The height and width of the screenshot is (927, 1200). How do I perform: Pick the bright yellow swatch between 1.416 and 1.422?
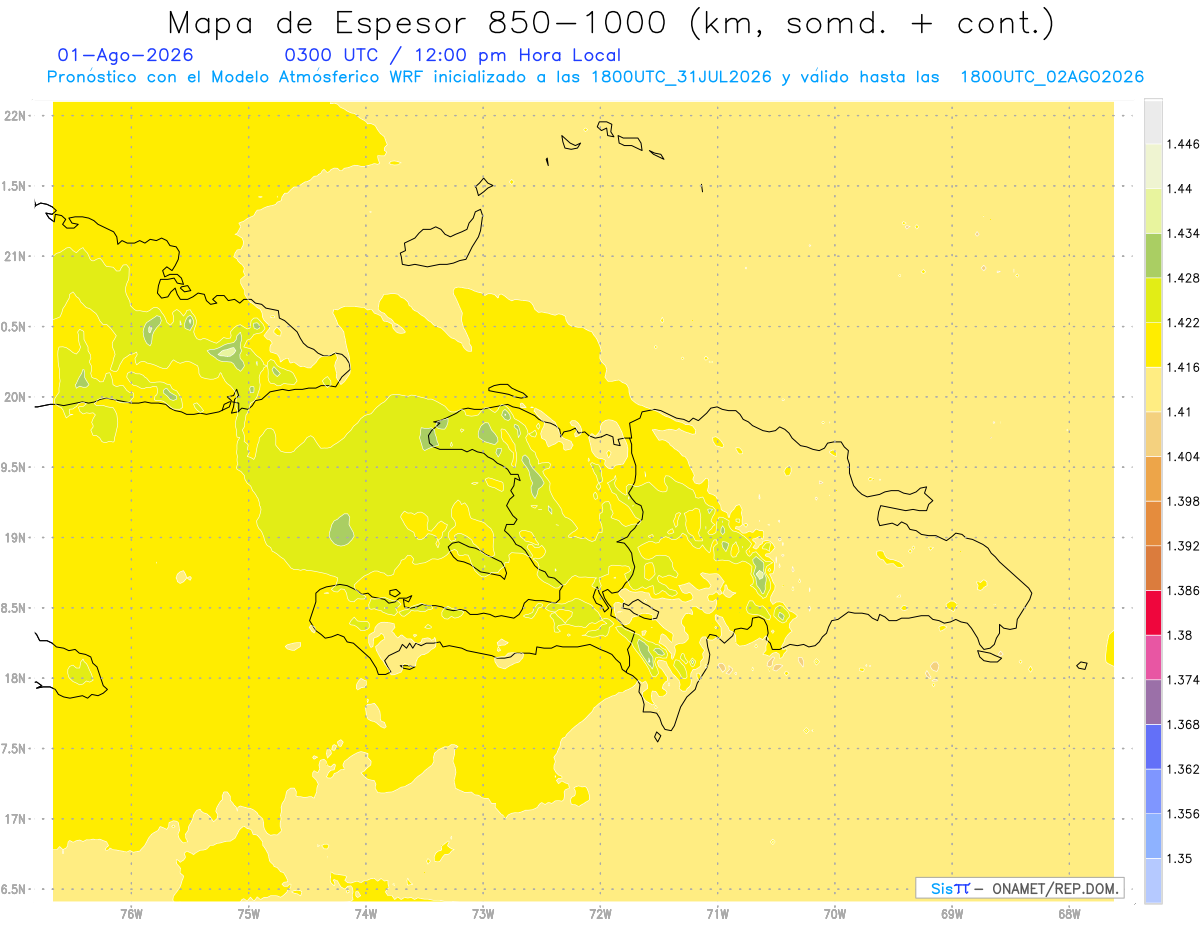tap(1153, 345)
